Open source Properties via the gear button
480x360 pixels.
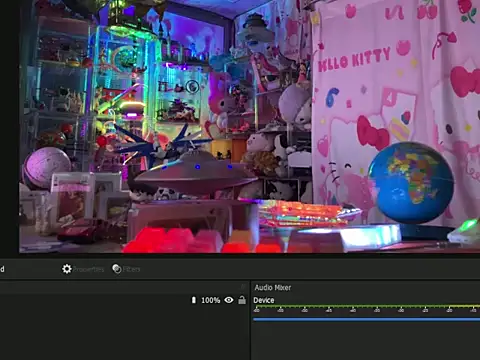pyautogui.click(x=83, y=269)
